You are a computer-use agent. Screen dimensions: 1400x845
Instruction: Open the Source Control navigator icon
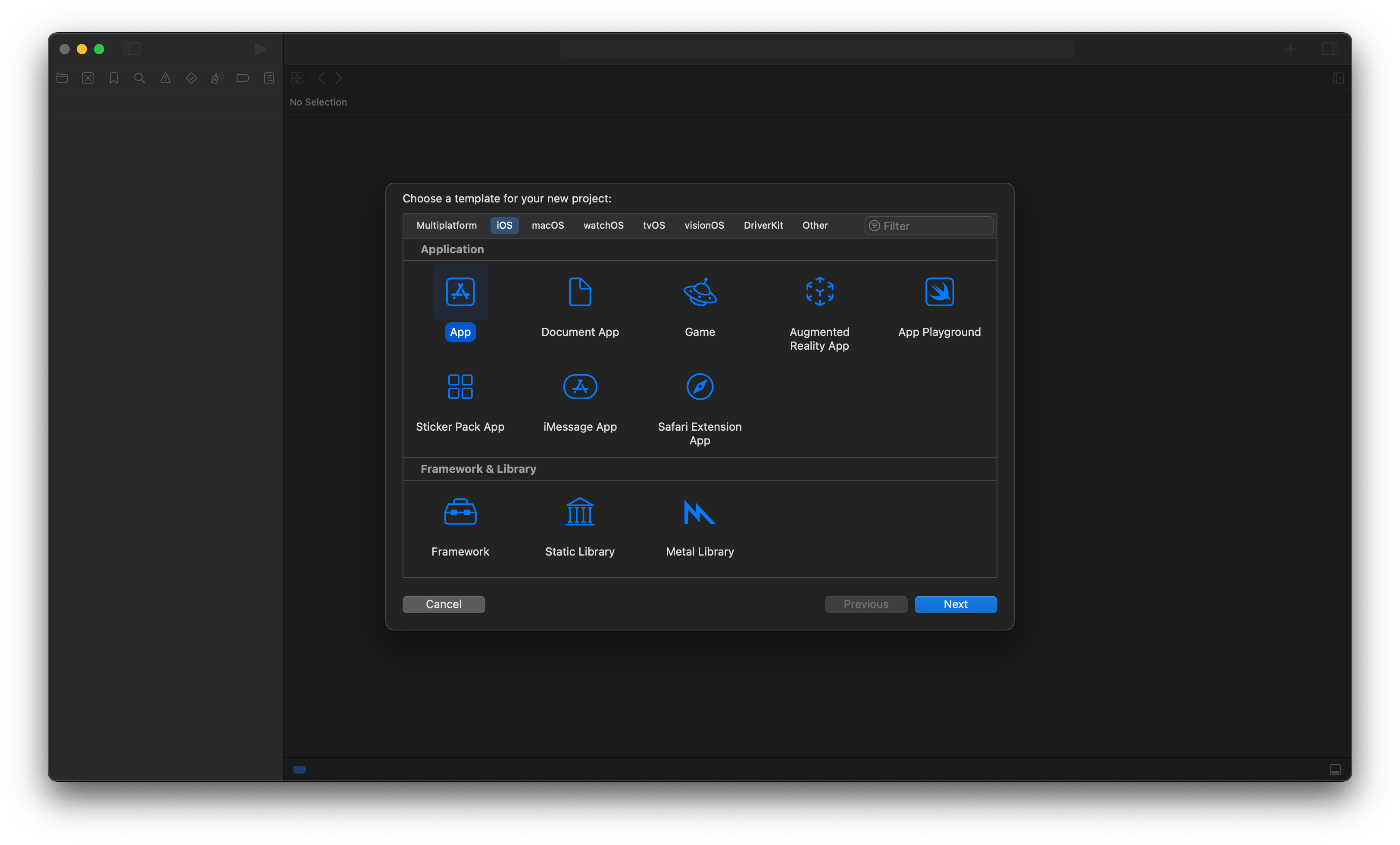(88, 78)
